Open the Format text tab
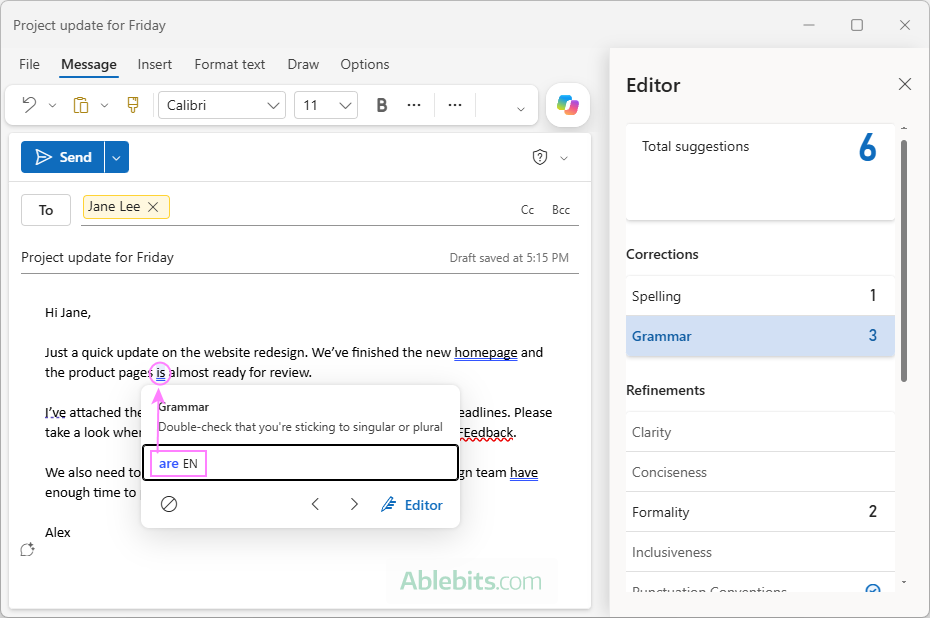Viewport: 930px width, 618px height. 230,64
